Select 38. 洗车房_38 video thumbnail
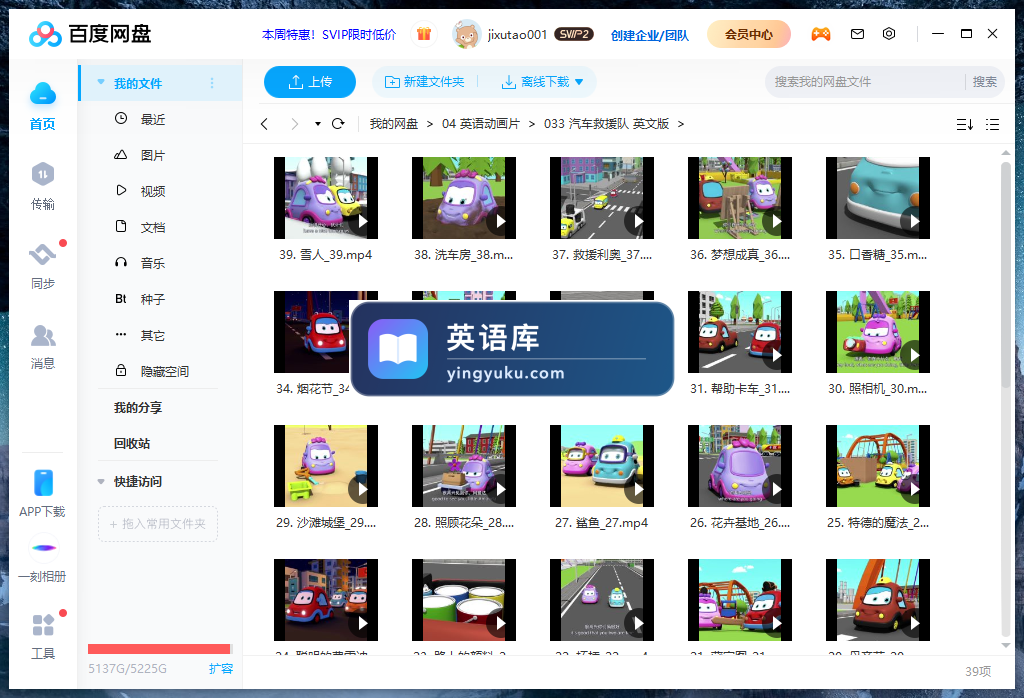Image resolution: width=1024 pixels, height=698 pixels. (464, 197)
